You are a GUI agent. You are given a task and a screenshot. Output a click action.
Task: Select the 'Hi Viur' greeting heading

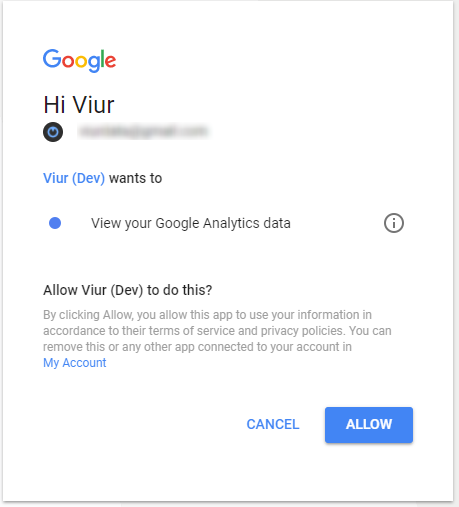(79, 105)
